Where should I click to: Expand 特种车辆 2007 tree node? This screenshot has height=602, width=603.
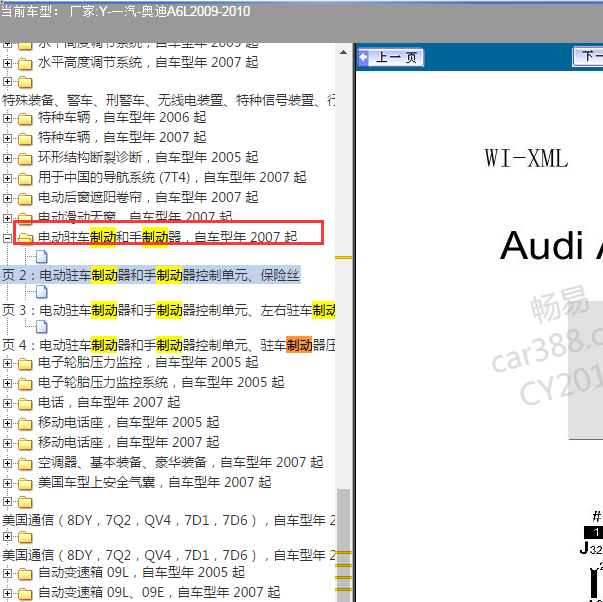7,138
